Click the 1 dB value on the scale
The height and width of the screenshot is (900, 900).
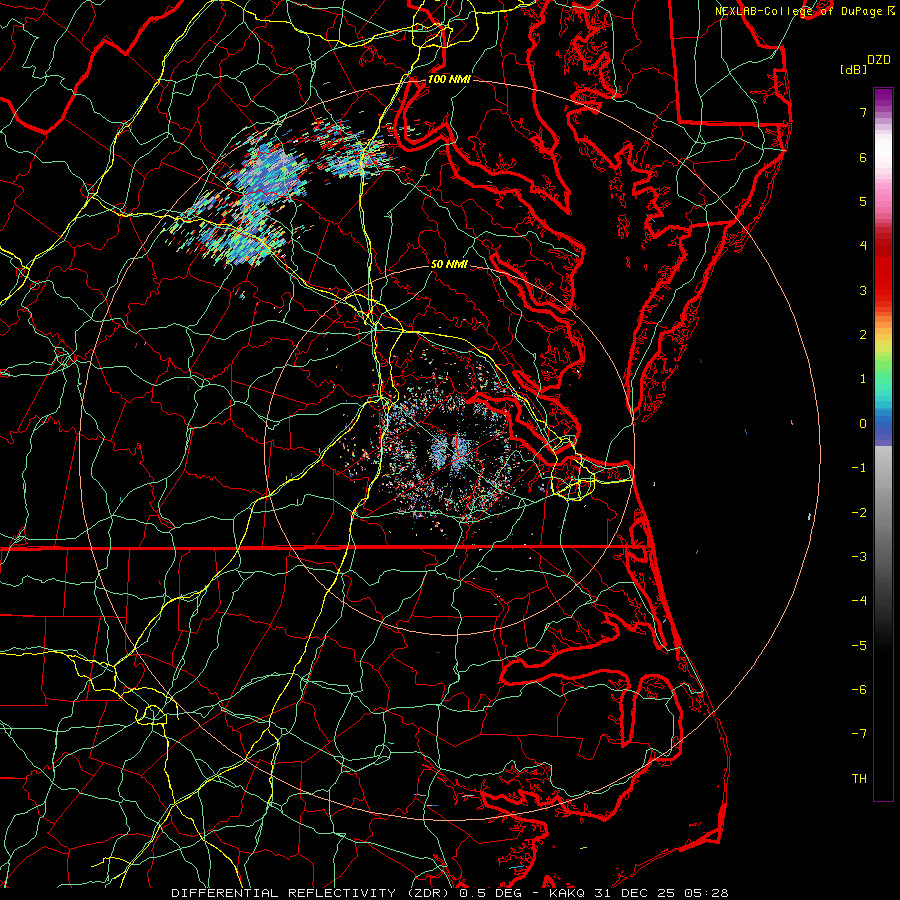863,379
